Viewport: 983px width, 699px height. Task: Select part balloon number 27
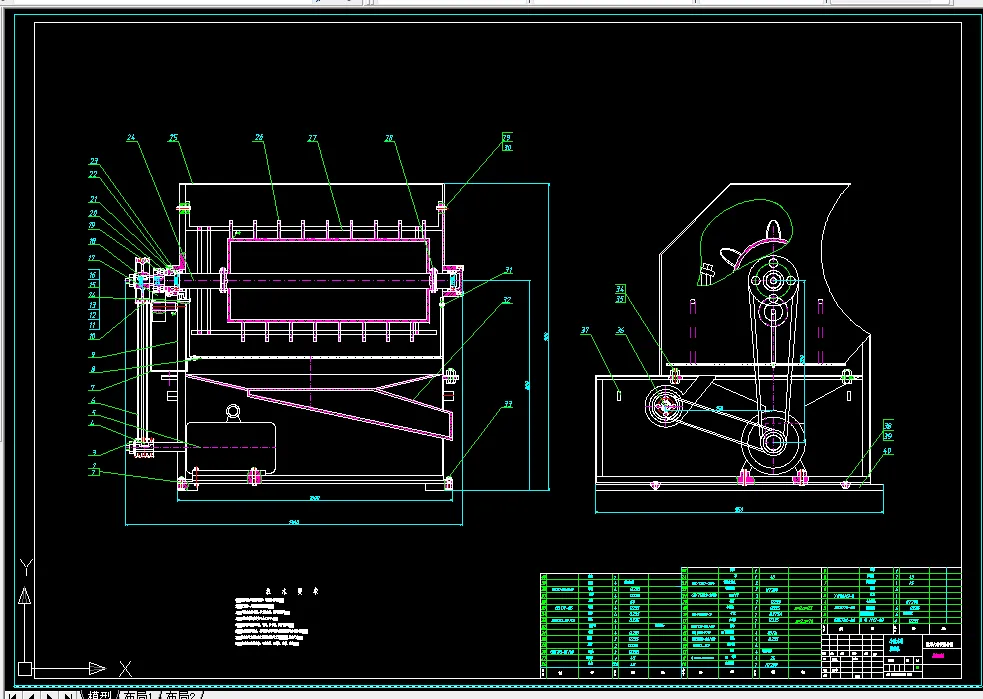[x=312, y=138]
